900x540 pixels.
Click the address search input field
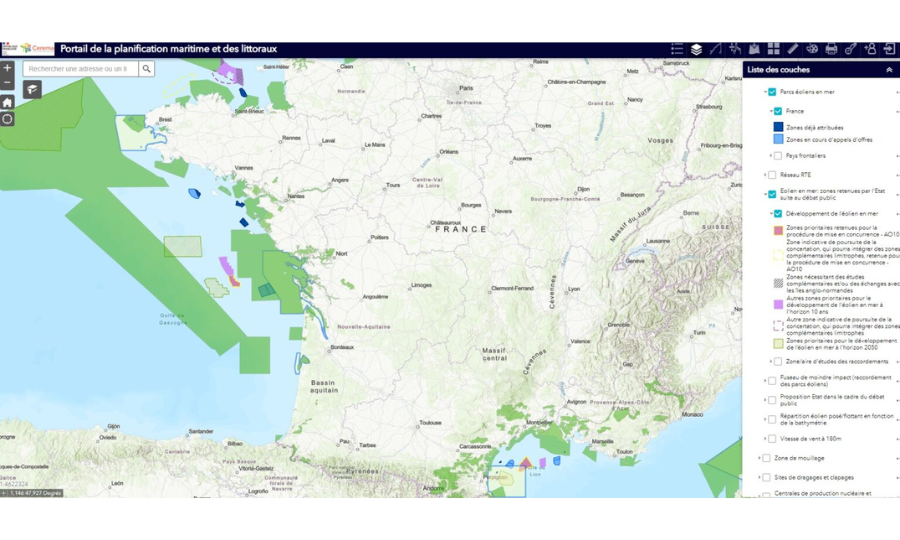tap(81, 69)
